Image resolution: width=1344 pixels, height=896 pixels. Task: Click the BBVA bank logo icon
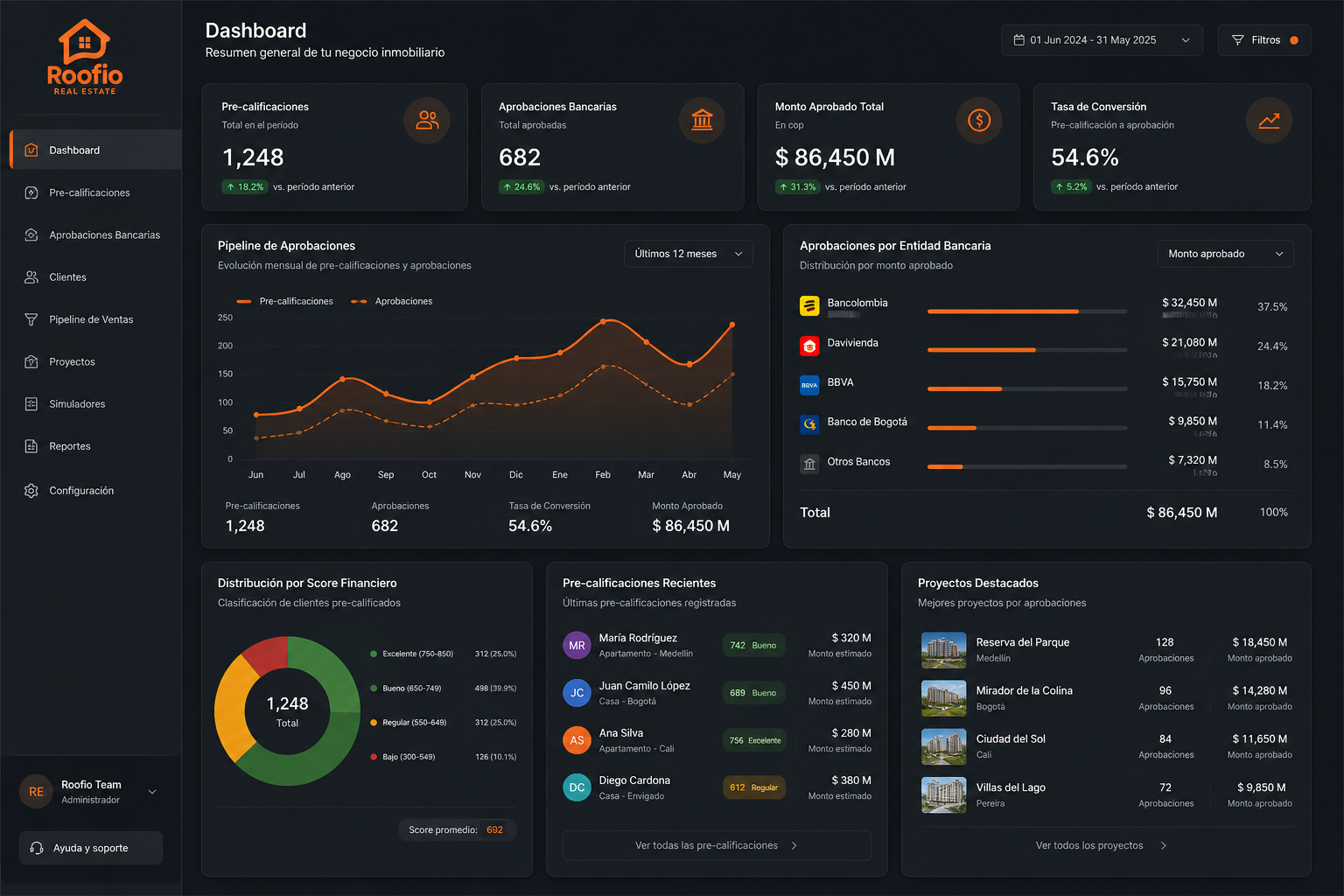(809, 385)
